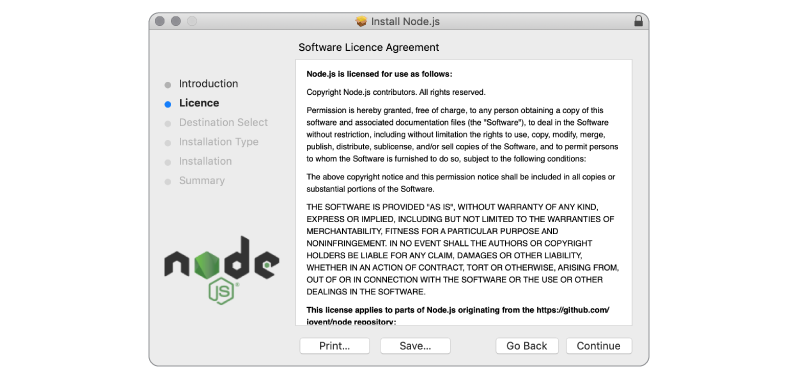797x378 pixels.
Task: Select the Destination Select step
Action: pos(223,122)
